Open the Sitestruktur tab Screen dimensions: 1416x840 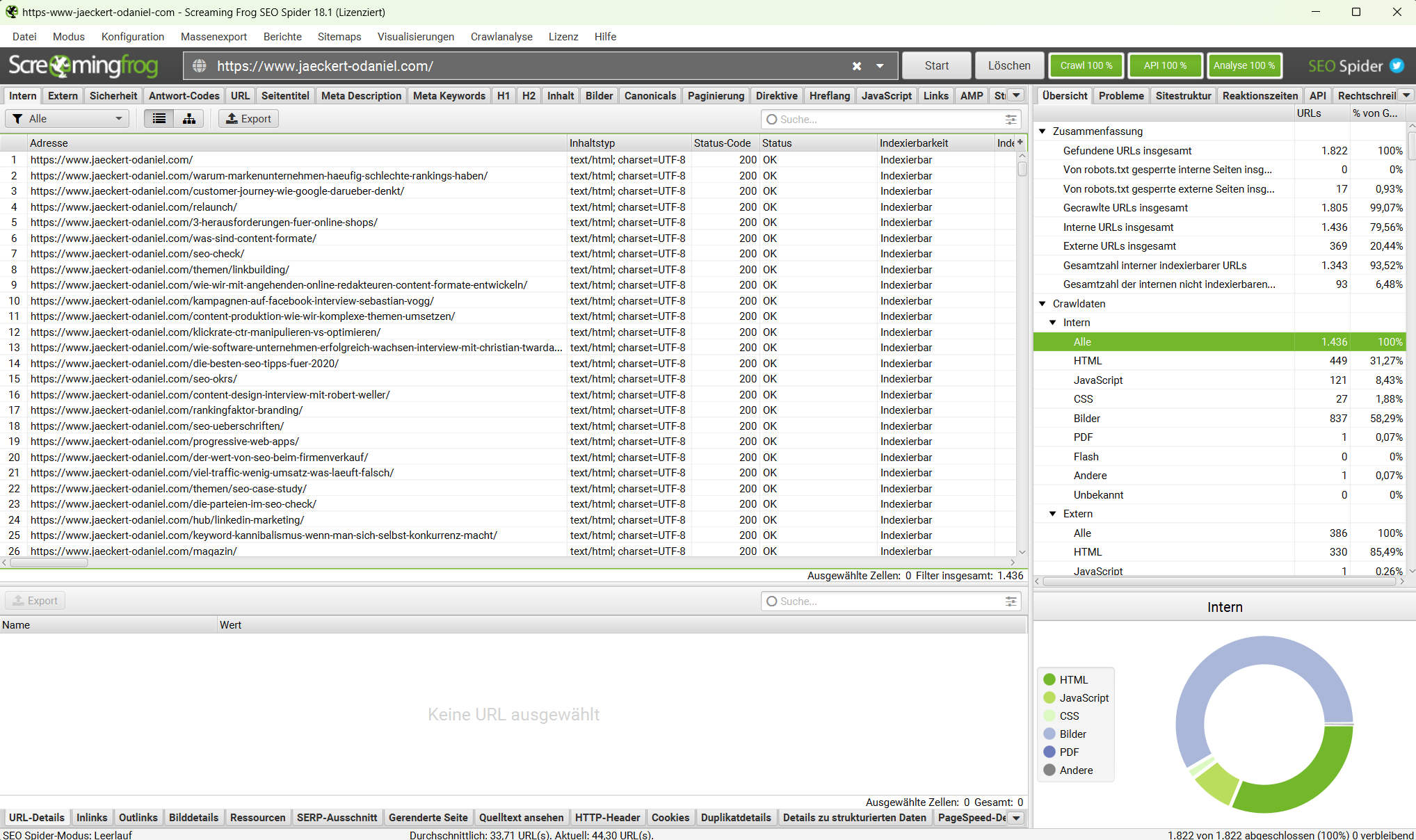click(x=1184, y=95)
